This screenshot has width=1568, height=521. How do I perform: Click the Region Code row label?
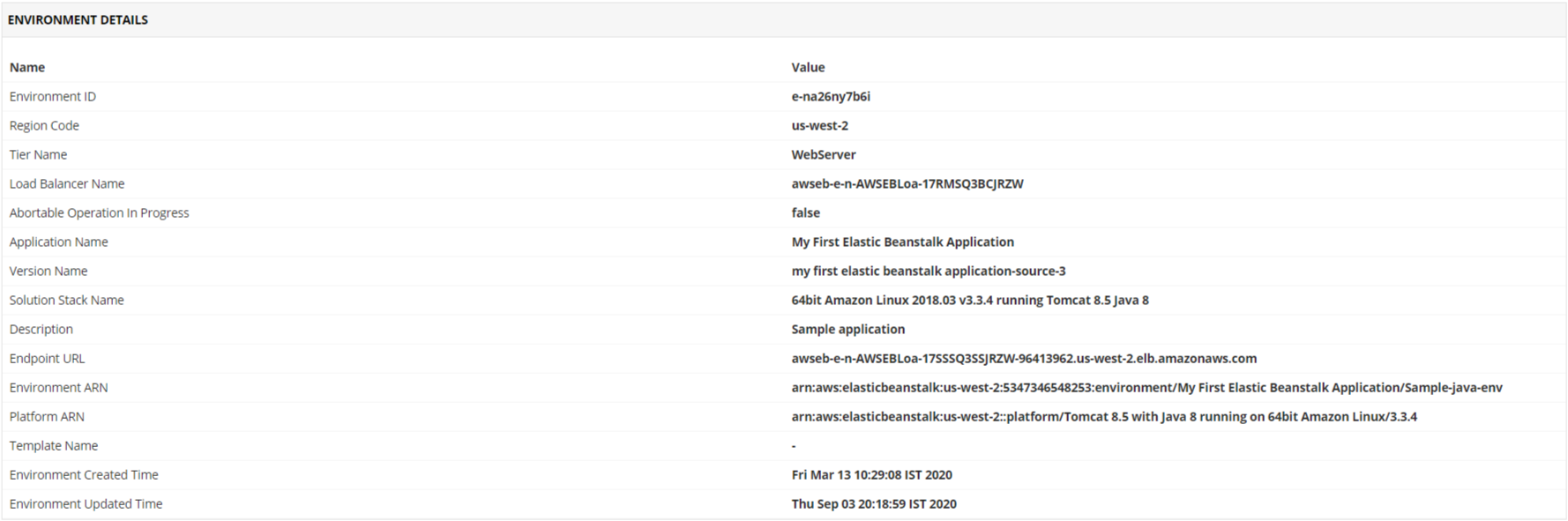click(44, 125)
